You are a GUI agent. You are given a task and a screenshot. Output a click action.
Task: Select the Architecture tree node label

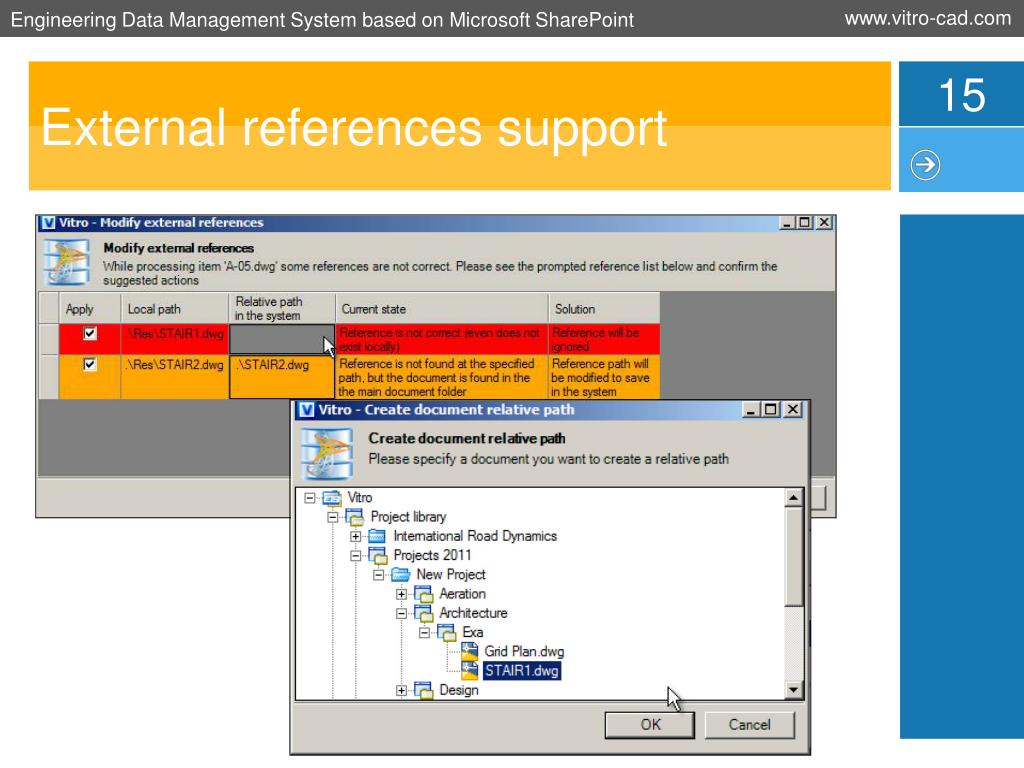pos(473,613)
